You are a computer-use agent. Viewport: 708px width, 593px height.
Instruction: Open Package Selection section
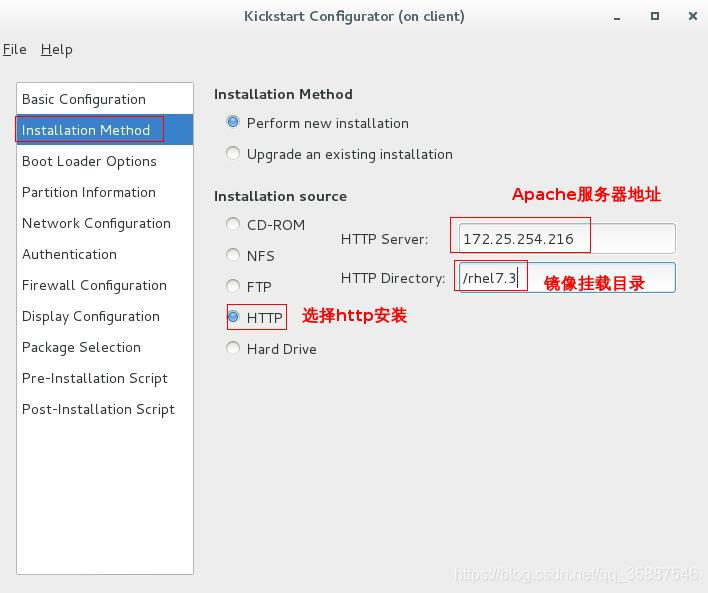coord(105,347)
